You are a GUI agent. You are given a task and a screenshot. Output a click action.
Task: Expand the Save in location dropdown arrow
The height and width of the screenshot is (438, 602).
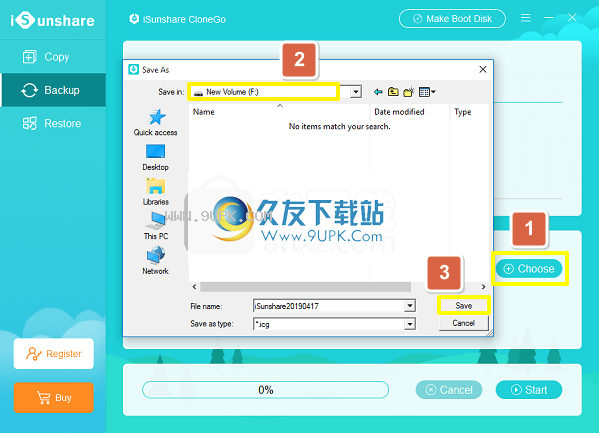pyautogui.click(x=356, y=92)
